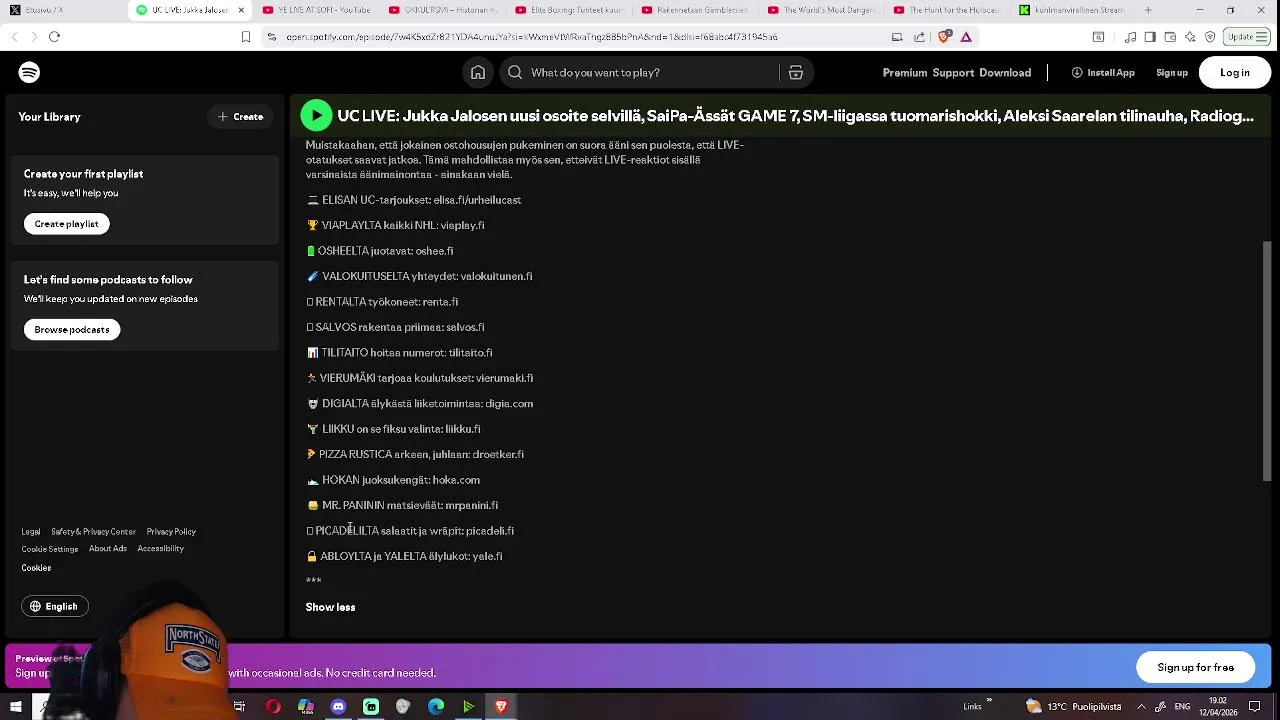Collapse the description with Show less
The width and height of the screenshot is (1280, 720).
[330, 607]
